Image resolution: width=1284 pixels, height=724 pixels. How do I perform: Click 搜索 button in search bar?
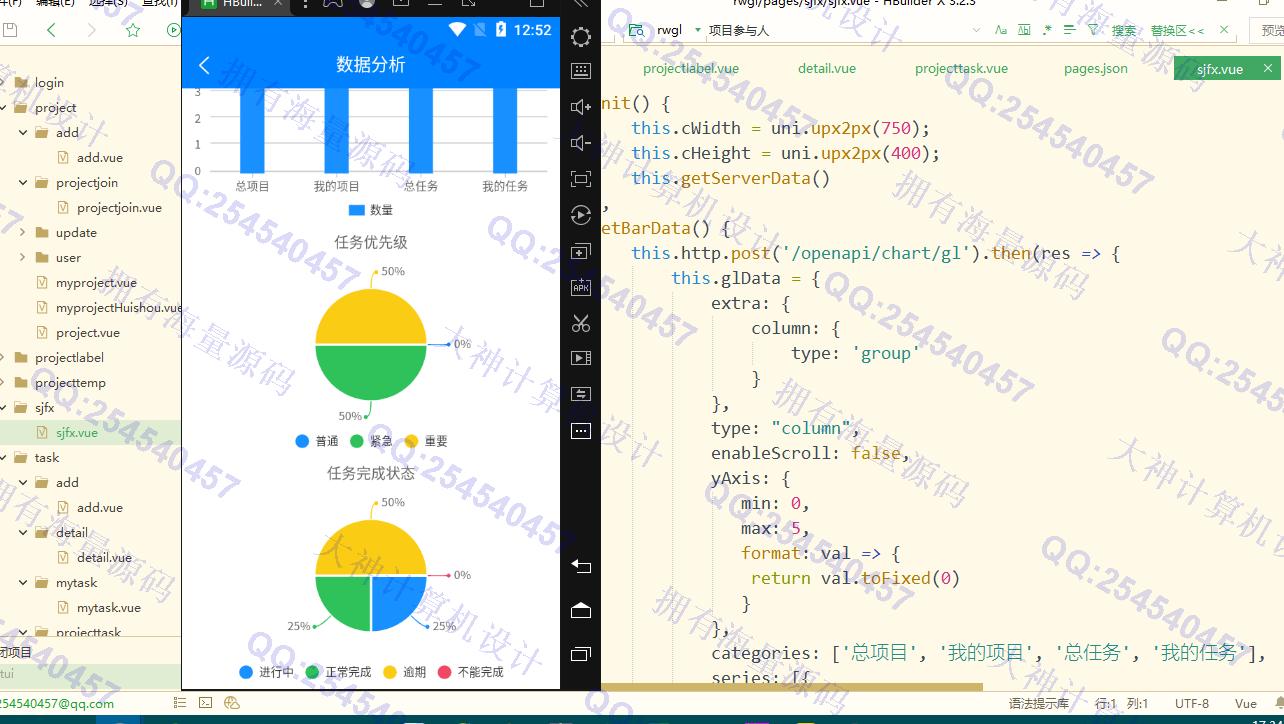coord(1124,30)
